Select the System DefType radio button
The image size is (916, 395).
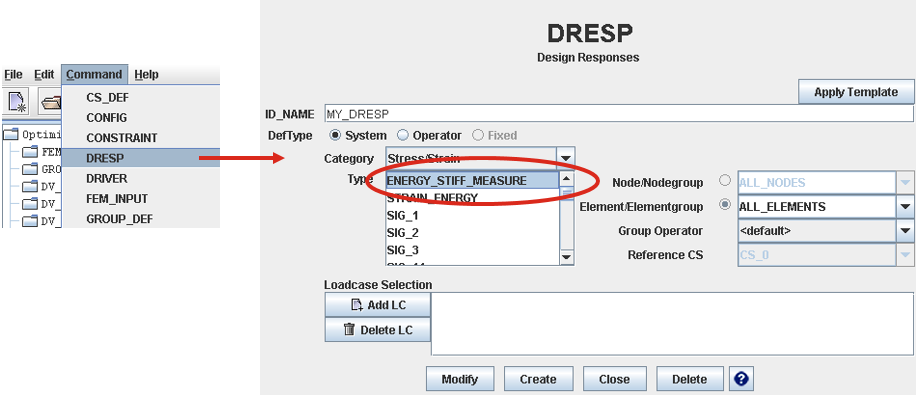[x=335, y=135]
